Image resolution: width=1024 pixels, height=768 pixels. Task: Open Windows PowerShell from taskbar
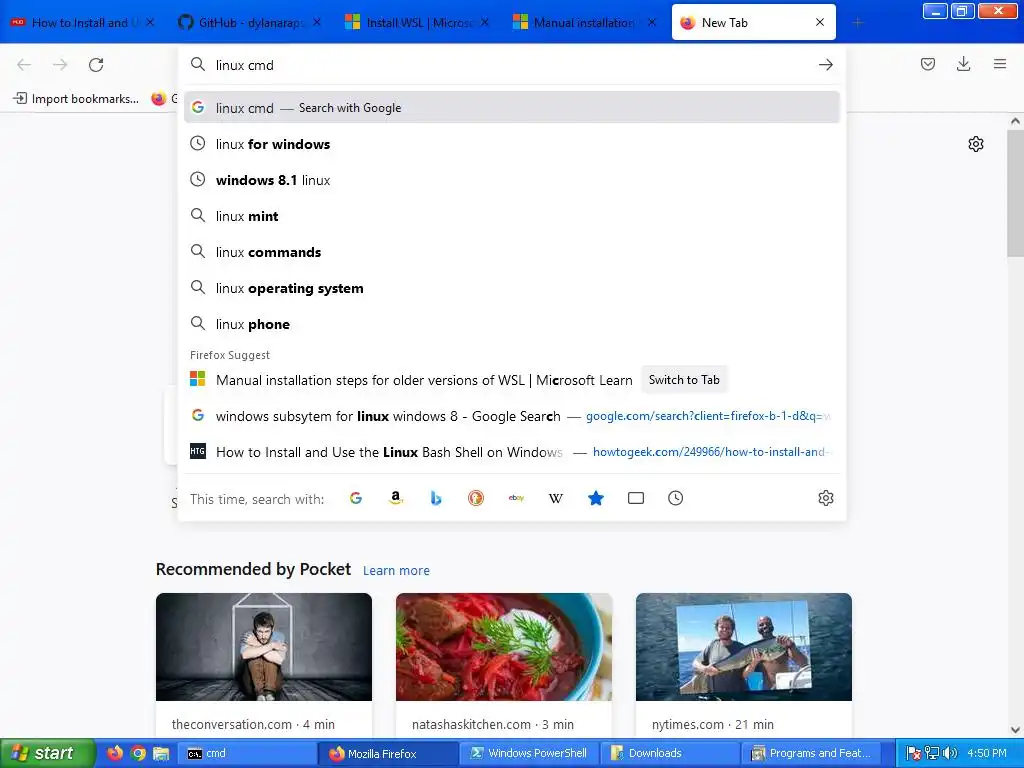point(530,753)
